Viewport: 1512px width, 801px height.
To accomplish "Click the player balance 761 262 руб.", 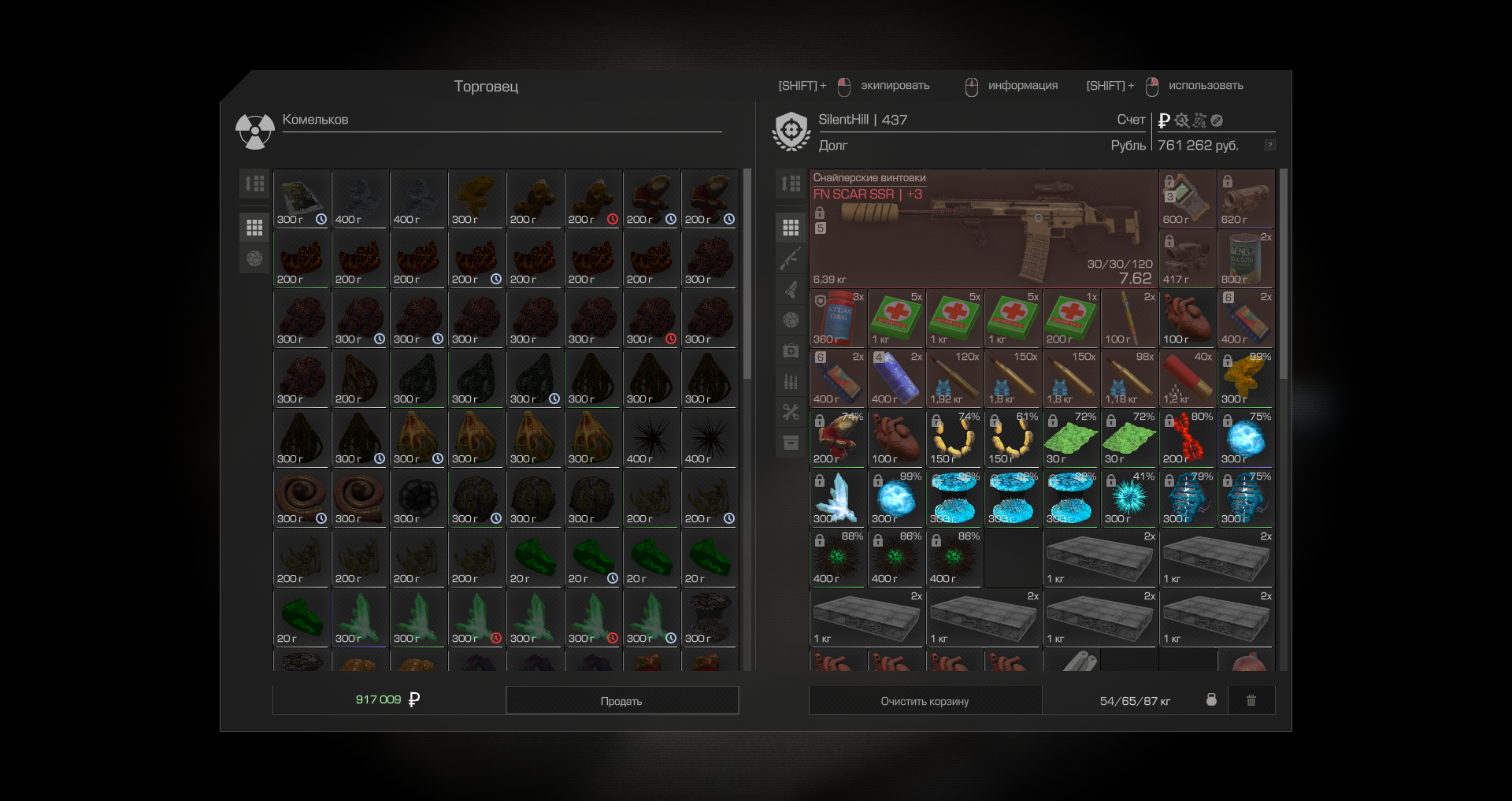I will 1198,145.
